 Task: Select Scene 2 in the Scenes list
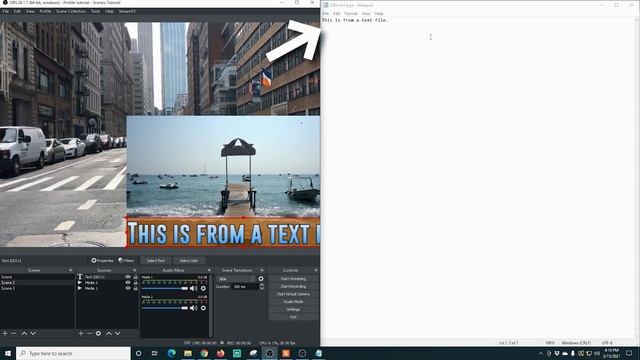(37, 282)
